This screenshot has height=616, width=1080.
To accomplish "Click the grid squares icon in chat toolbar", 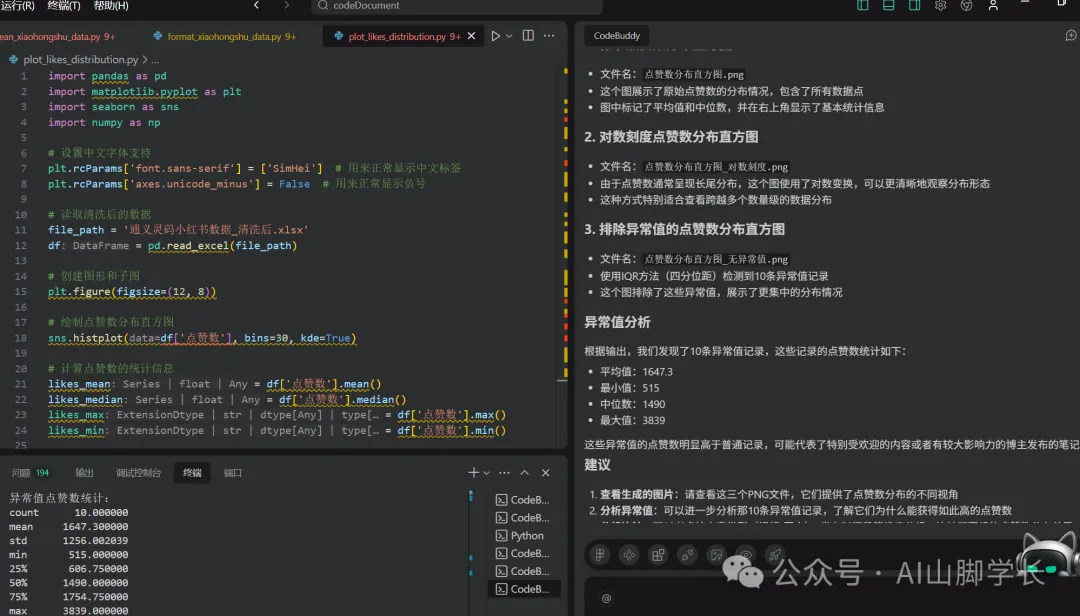I will (658, 555).
